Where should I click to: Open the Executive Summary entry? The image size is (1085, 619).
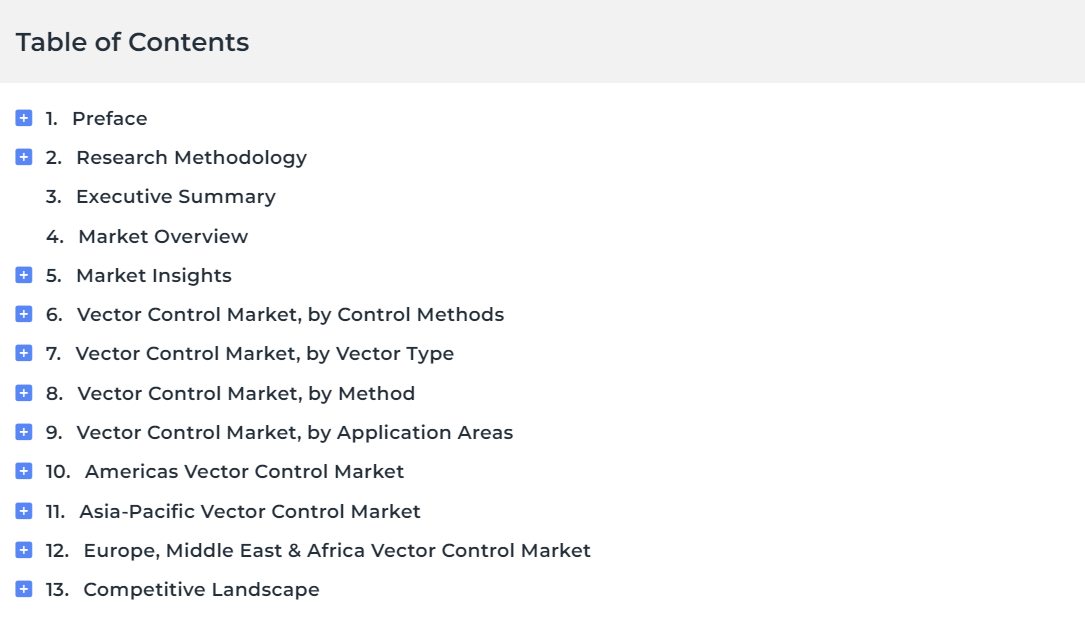[176, 197]
